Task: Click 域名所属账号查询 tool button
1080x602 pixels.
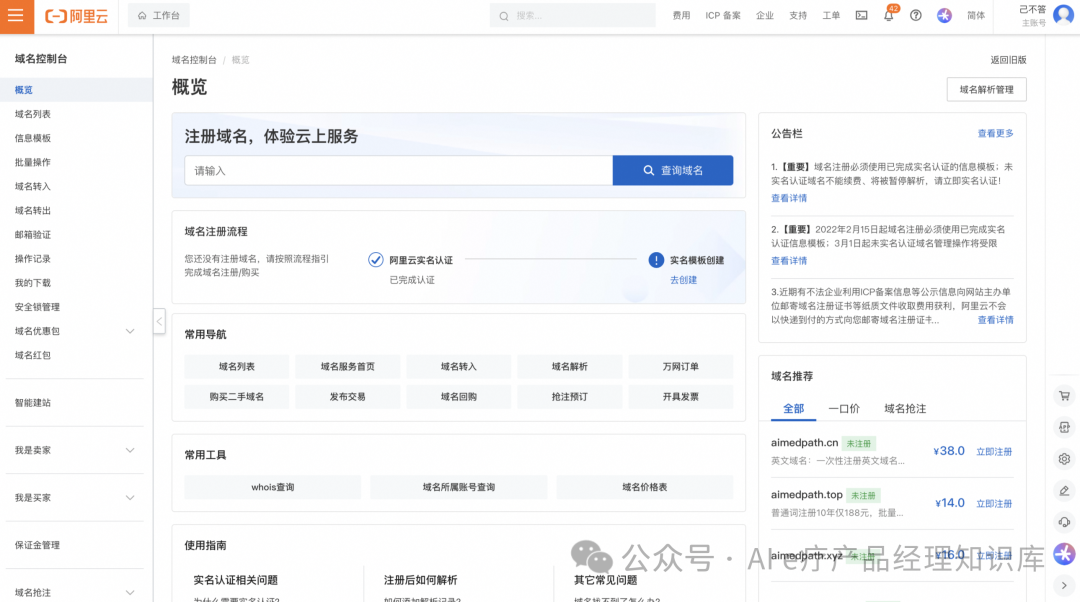Action: (459, 487)
